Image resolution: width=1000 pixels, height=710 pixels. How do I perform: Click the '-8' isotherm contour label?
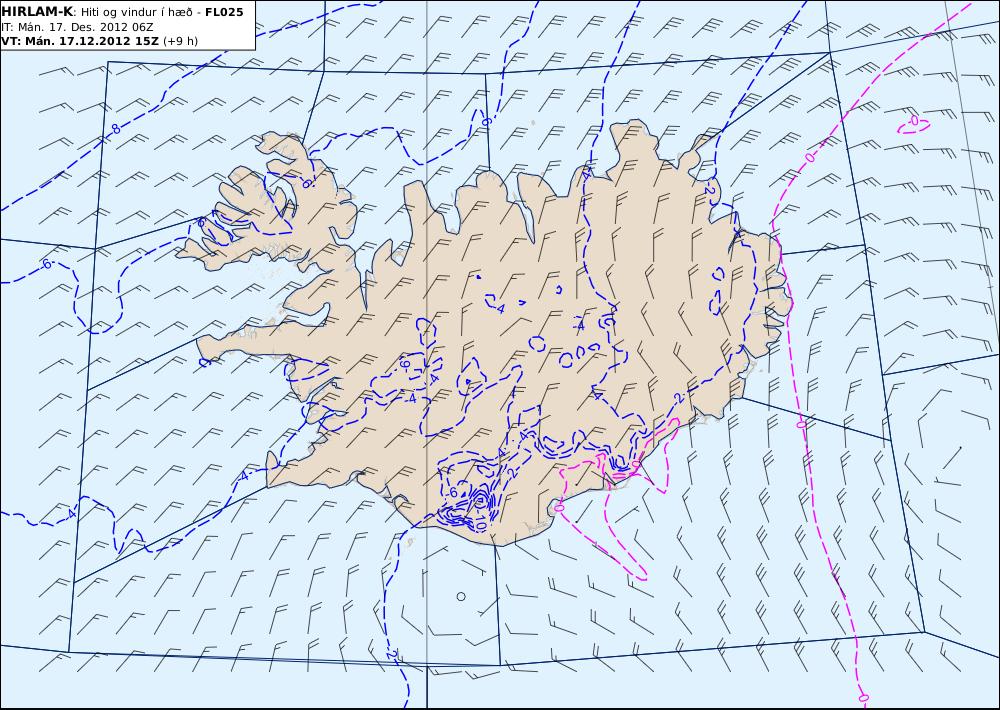(x=114, y=129)
